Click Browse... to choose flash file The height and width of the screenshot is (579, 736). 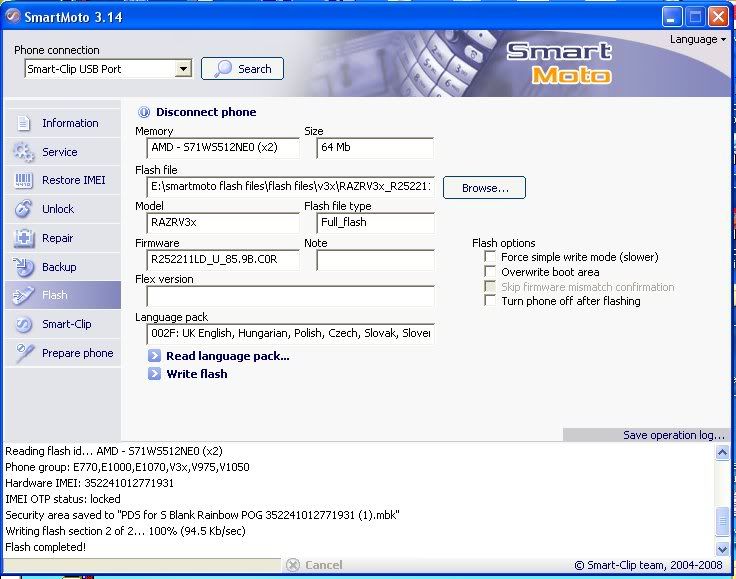[484, 188]
